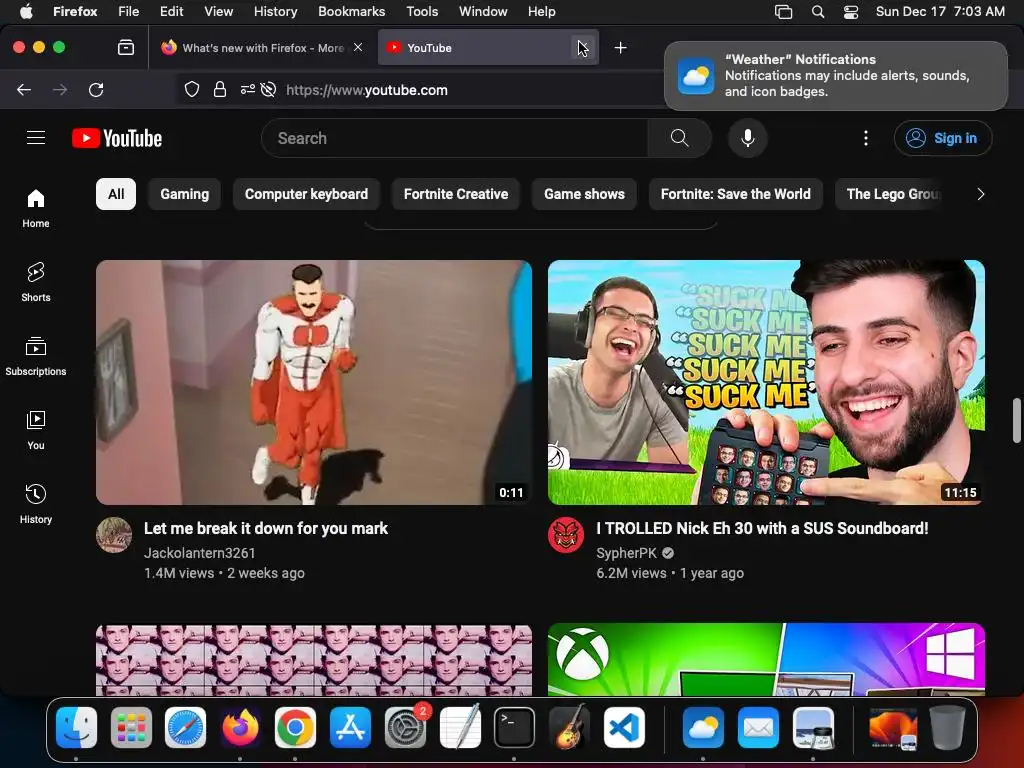The height and width of the screenshot is (768, 1024).
Task: Click the Sign in button
Action: [x=942, y=138]
